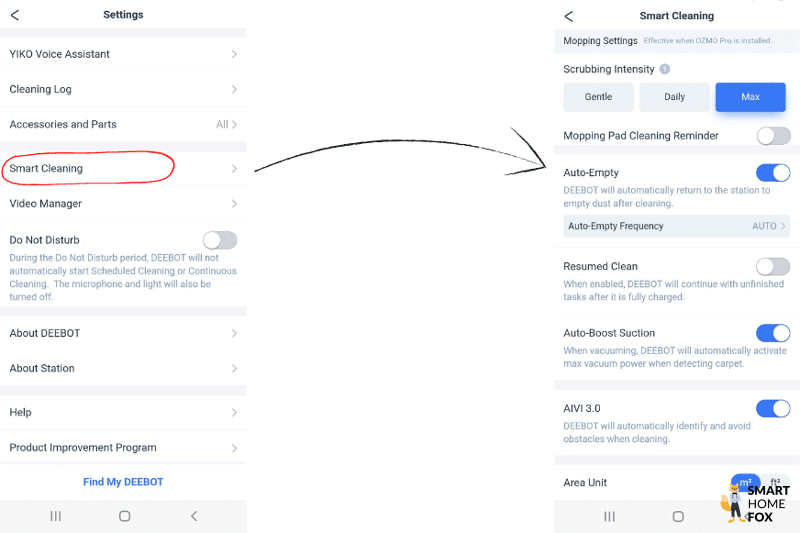
Task: Click the Scrubbing Intensity info icon
Action: [x=665, y=69]
